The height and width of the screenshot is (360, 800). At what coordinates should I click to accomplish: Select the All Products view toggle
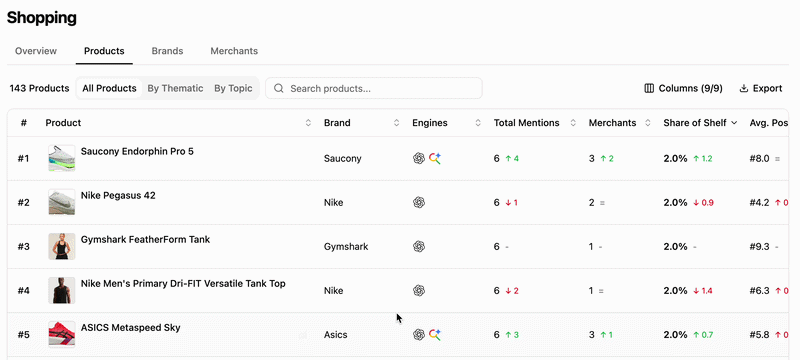[x=109, y=88]
